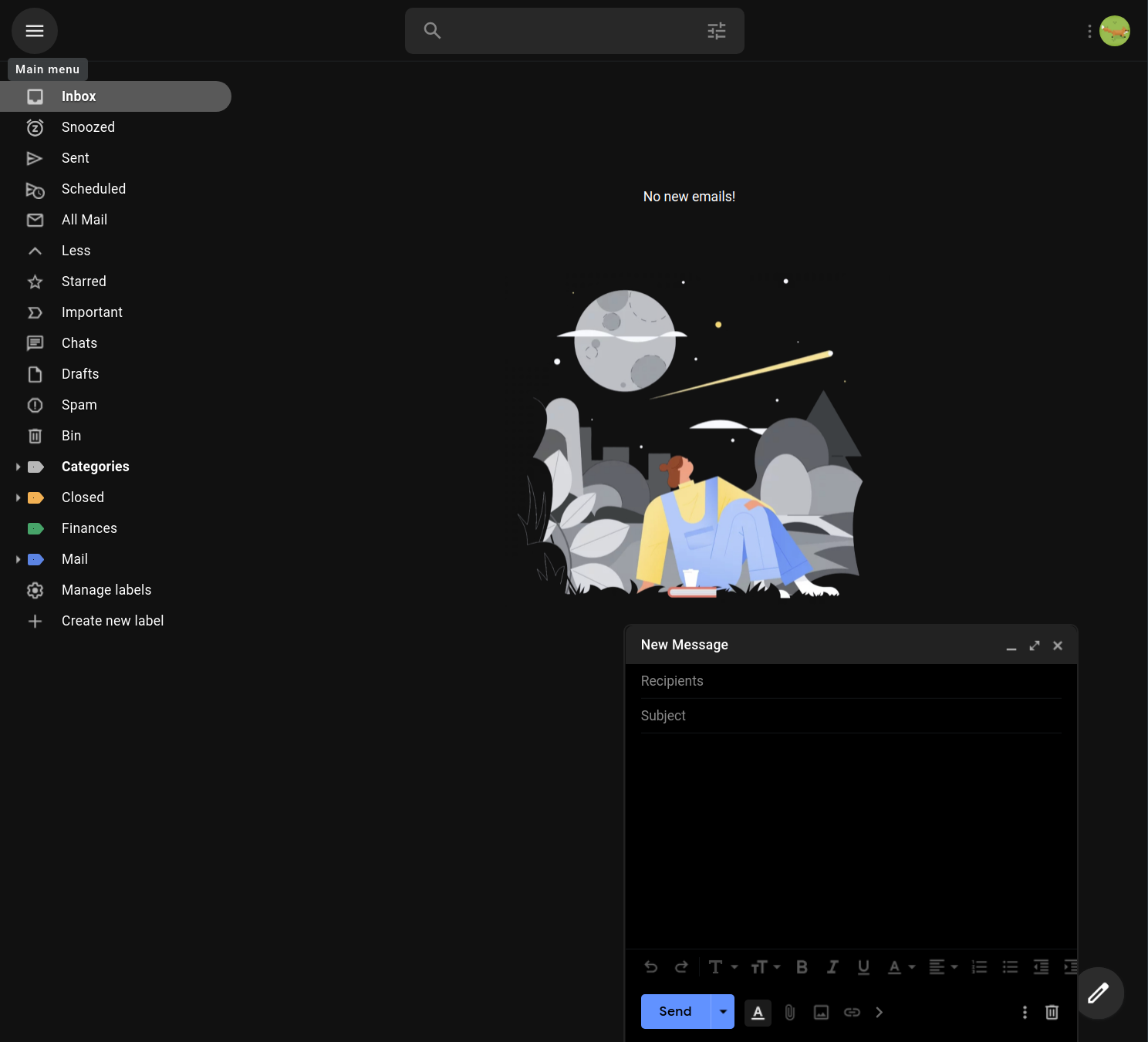Show more compose toolbar options arrow
Viewport: 1148px width, 1042px height.
coord(880,1012)
